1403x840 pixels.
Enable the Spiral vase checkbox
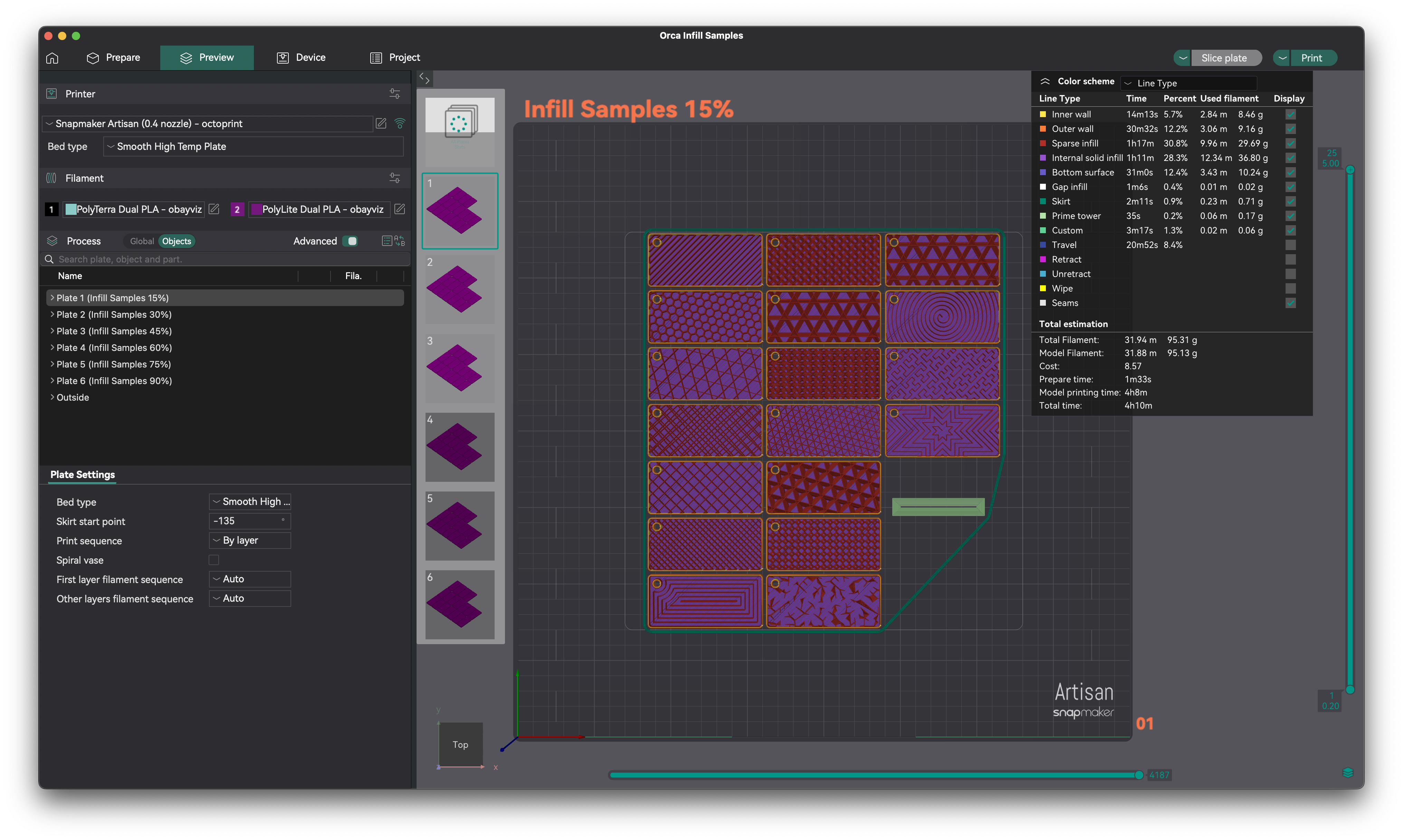(214, 560)
